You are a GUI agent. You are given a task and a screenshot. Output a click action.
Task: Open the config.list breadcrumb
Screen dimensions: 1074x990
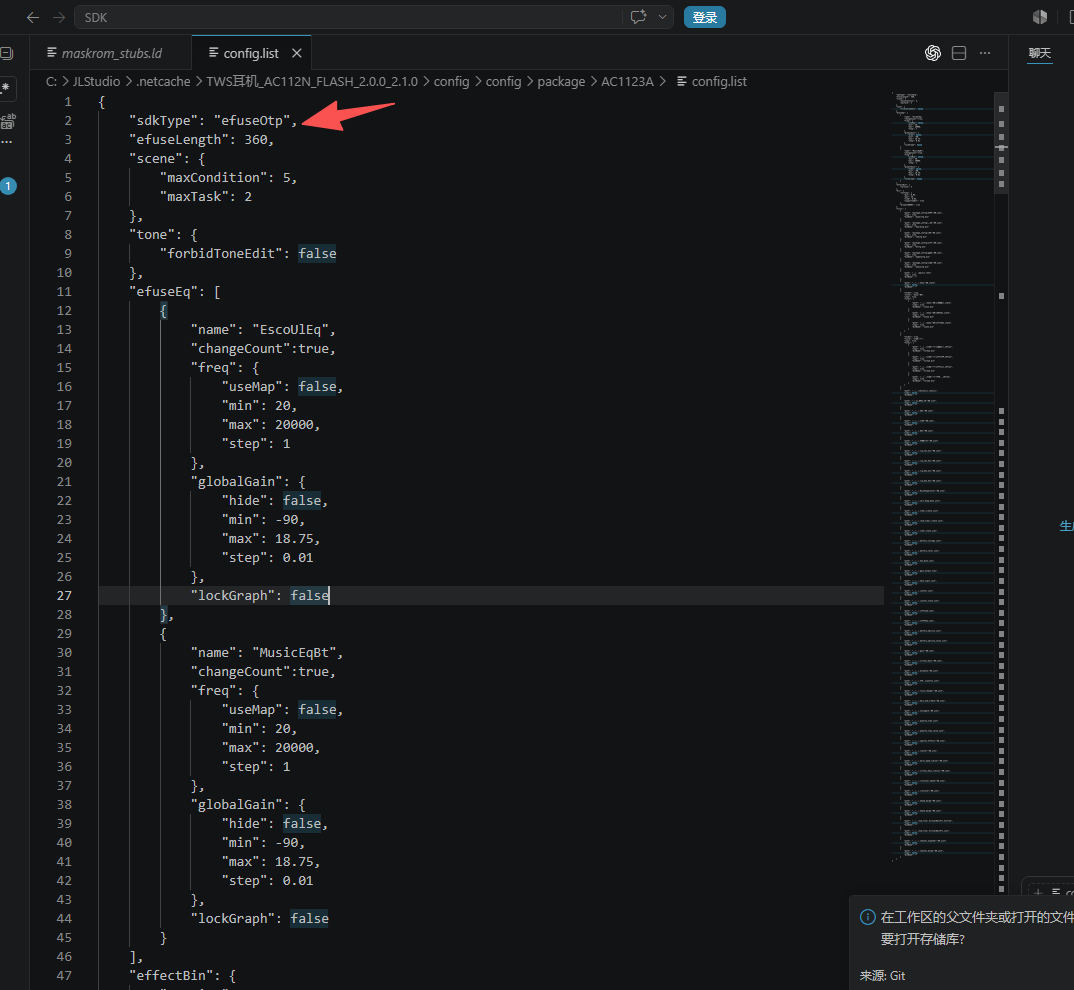(x=719, y=82)
